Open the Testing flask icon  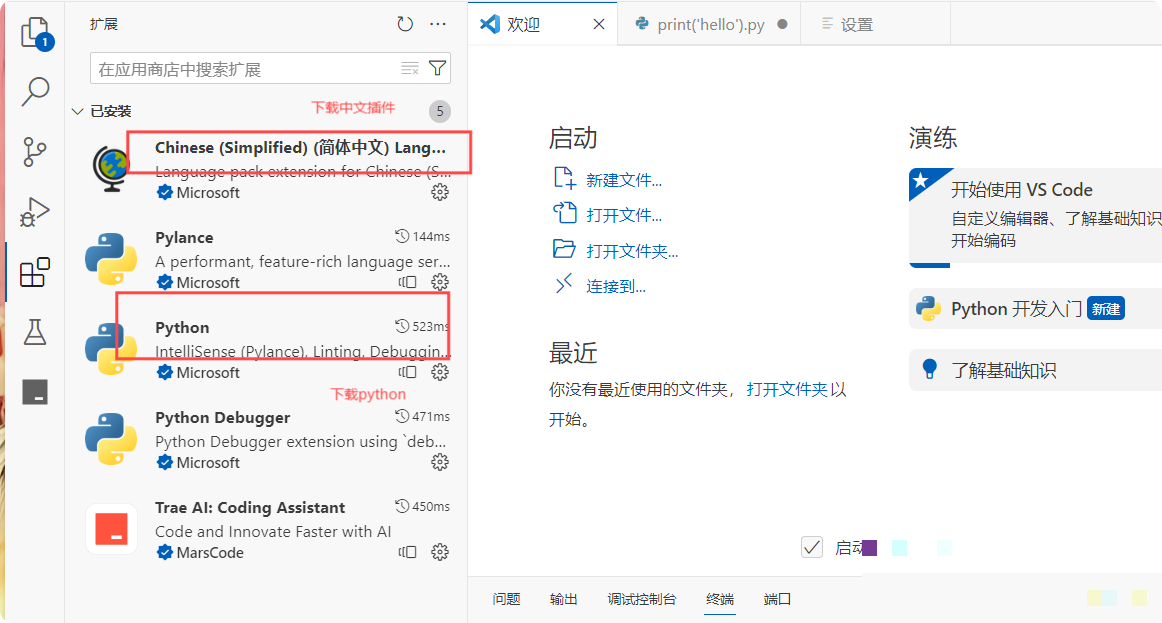pyautogui.click(x=35, y=332)
